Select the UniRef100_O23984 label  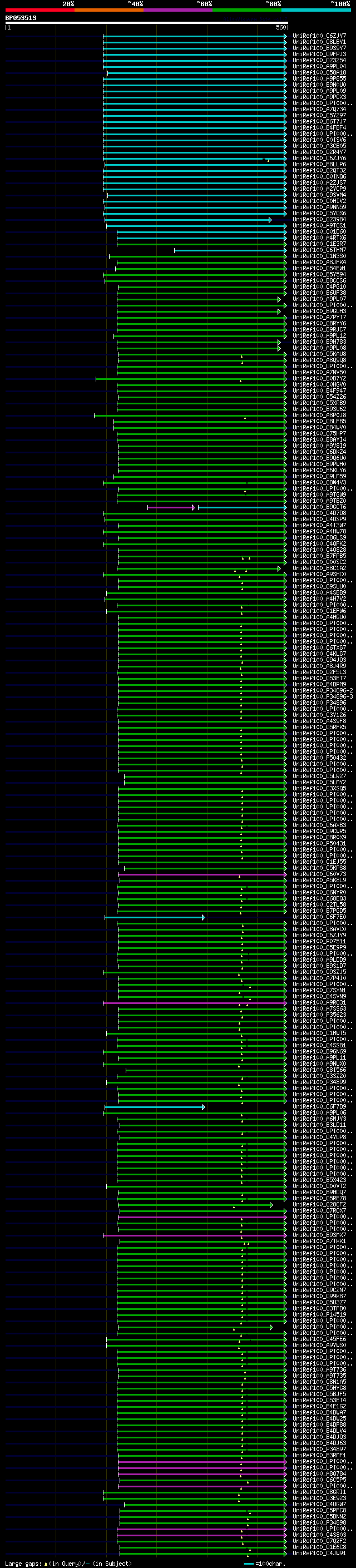click(319, 220)
